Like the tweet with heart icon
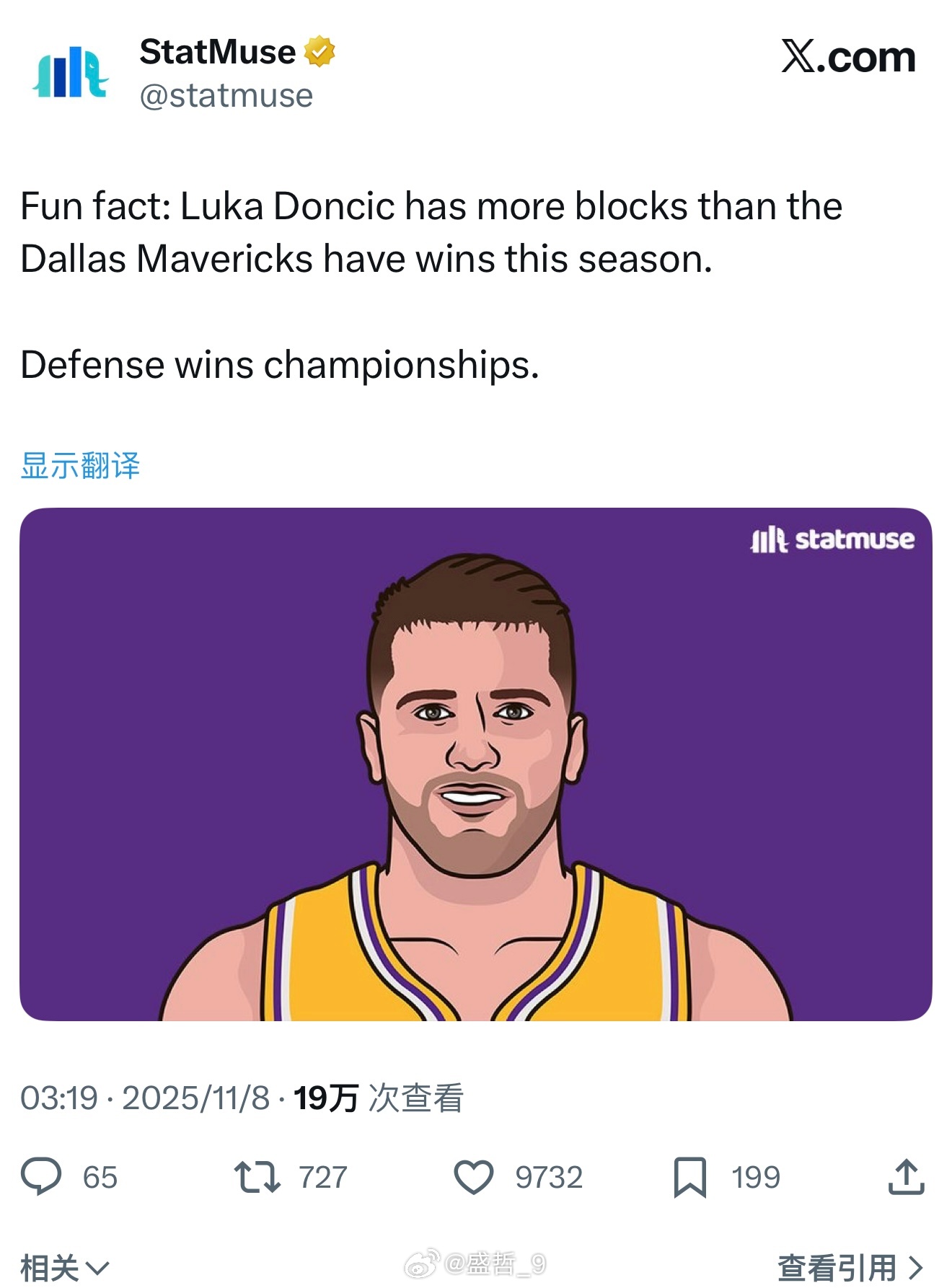 [473, 1177]
